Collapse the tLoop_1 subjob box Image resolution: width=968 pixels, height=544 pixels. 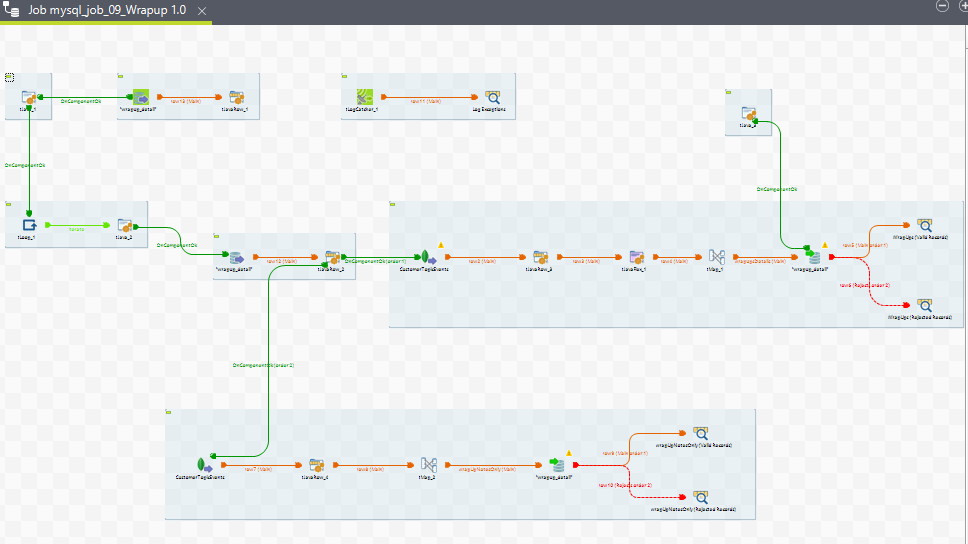[9, 204]
